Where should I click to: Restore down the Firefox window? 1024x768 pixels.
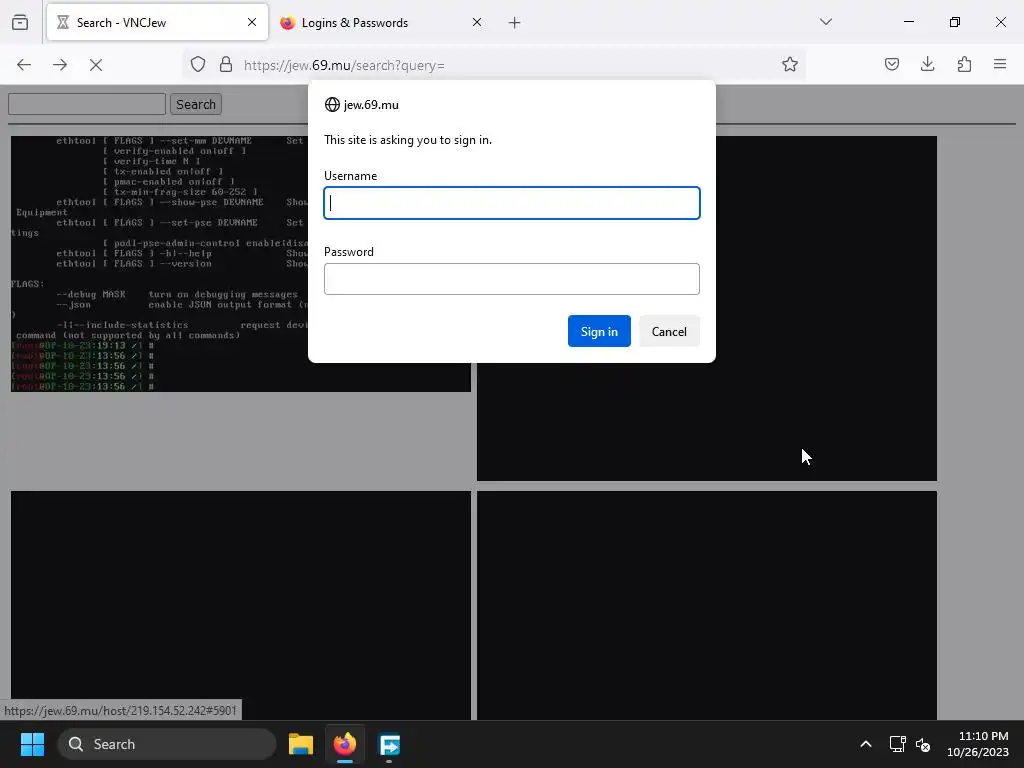955,22
